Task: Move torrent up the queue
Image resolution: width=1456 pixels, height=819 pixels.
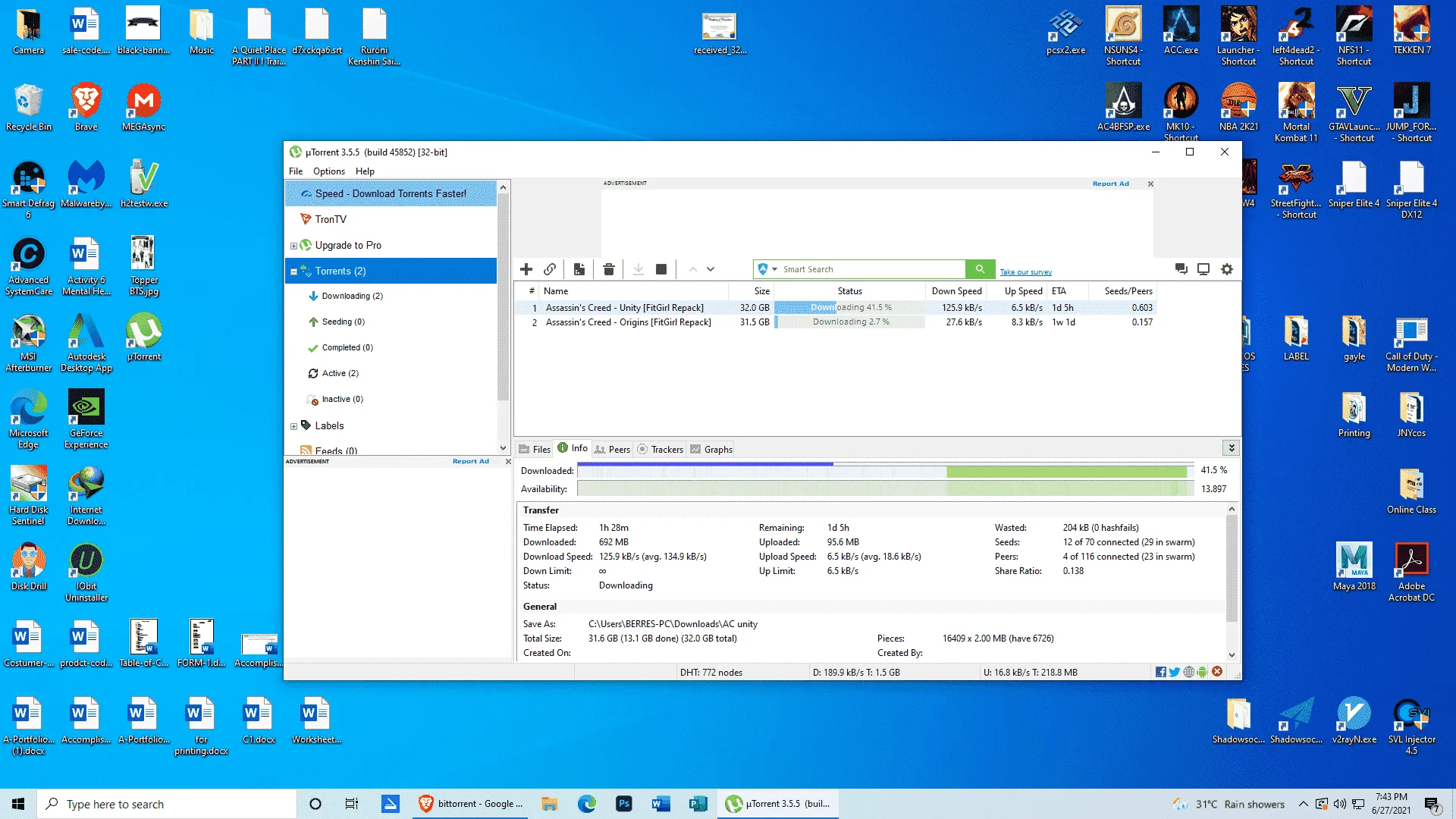Action: [x=692, y=269]
